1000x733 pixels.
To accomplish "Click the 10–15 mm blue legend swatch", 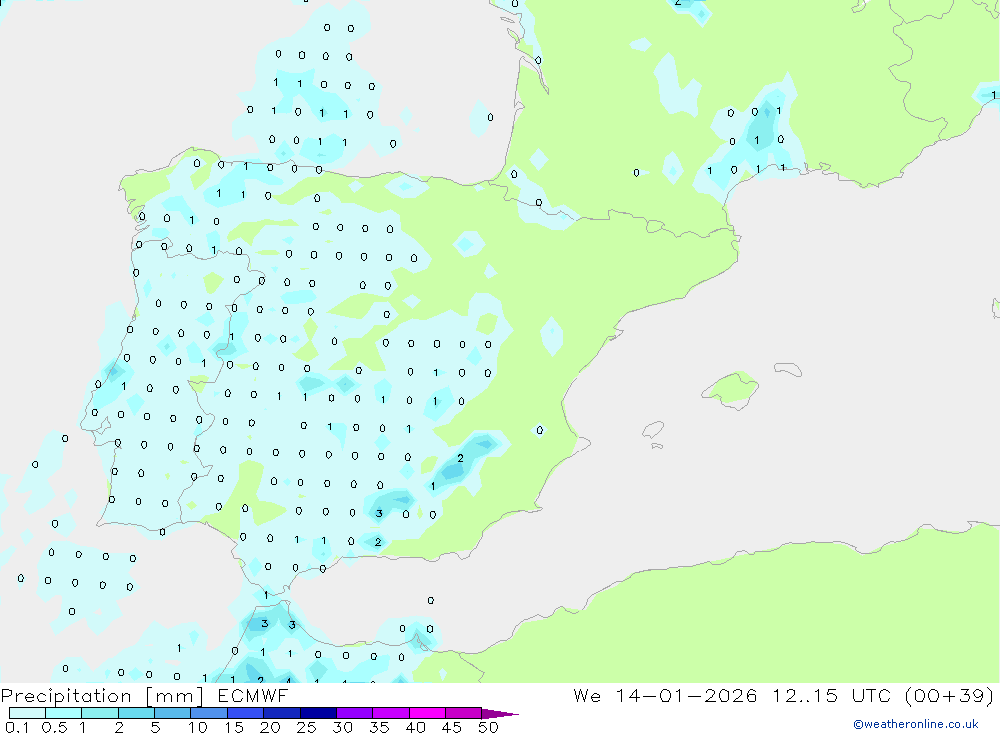I will pyautogui.click(x=209, y=713).
